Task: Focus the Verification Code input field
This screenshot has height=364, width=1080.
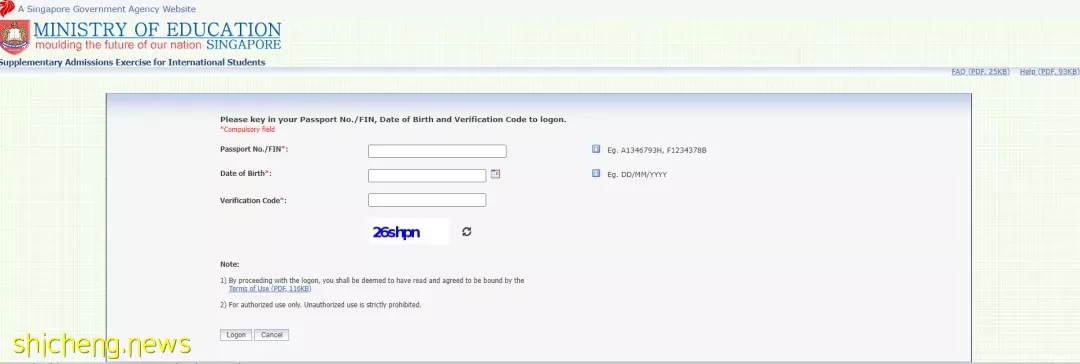Action: click(x=427, y=200)
